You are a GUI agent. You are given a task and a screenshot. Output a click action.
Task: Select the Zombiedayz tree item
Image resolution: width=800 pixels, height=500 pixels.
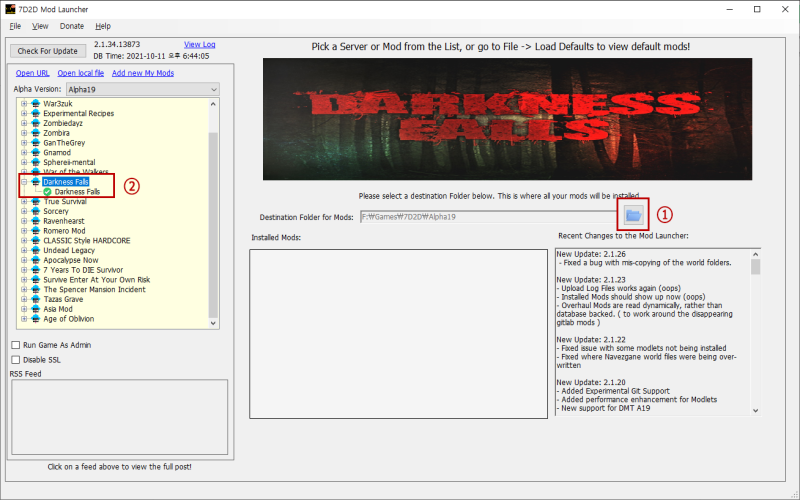pos(63,123)
